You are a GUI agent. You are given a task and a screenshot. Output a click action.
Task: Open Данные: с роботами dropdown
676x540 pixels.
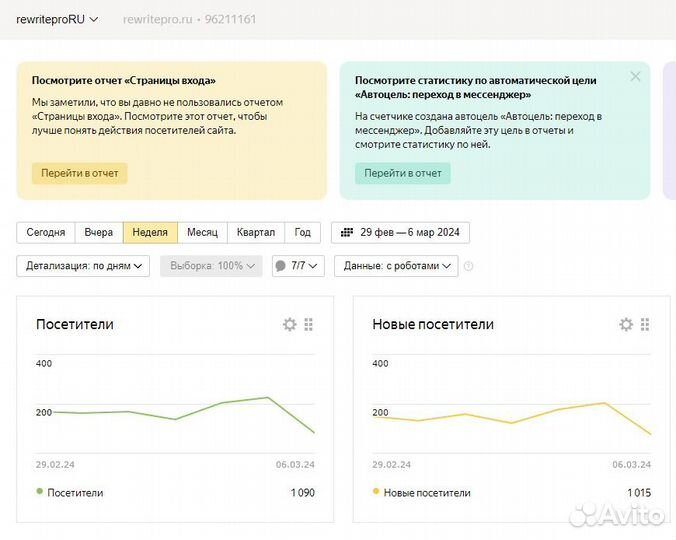click(396, 266)
